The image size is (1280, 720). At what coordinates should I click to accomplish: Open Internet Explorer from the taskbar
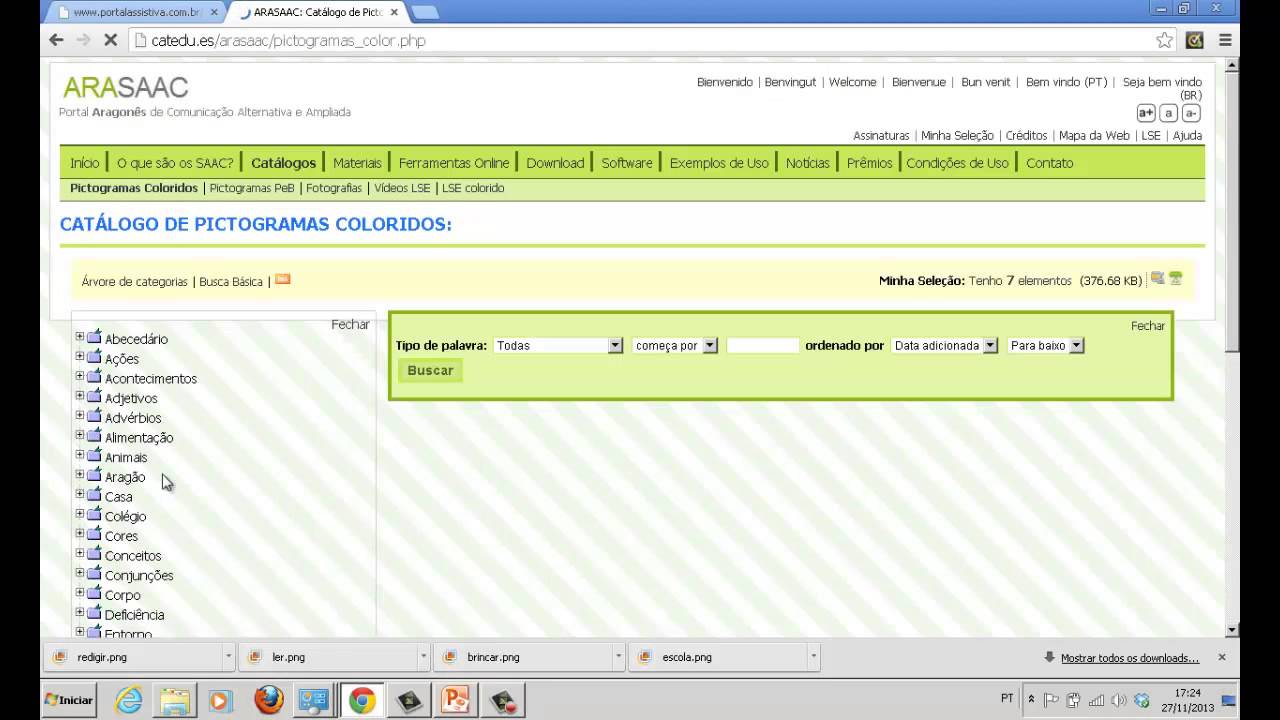point(129,700)
